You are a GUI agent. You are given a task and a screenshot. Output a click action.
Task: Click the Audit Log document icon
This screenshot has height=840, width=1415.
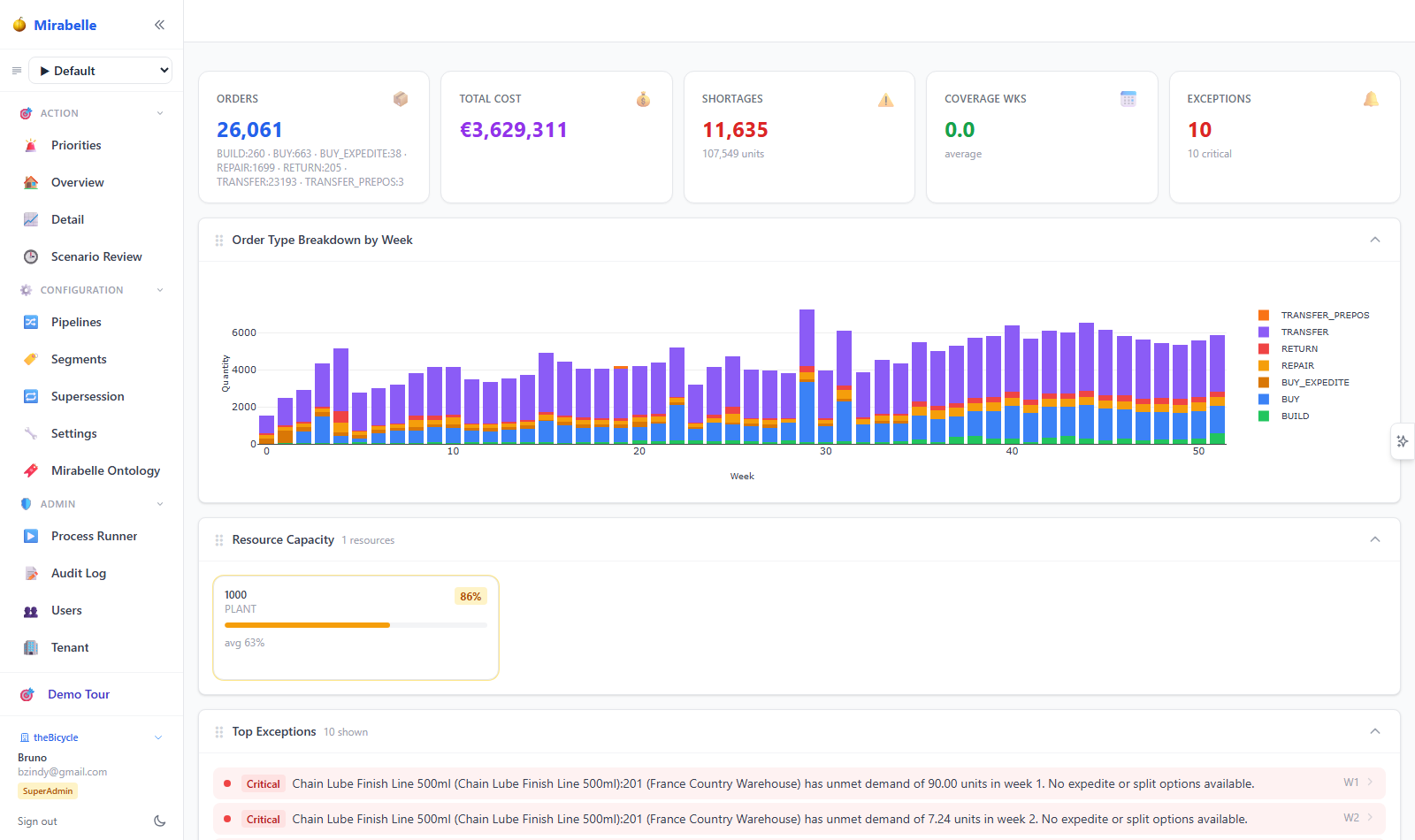(x=31, y=573)
